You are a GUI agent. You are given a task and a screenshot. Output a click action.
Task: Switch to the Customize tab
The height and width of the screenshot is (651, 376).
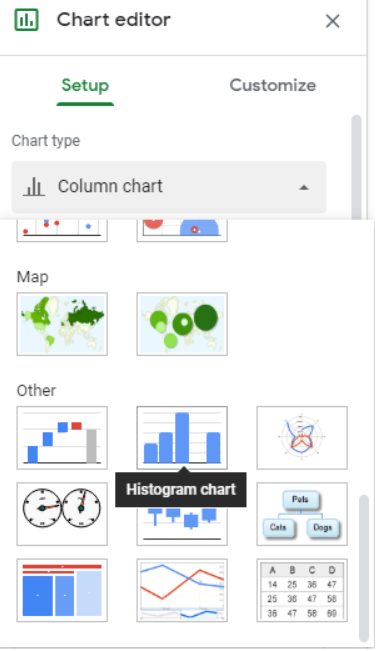click(x=273, y=86)
